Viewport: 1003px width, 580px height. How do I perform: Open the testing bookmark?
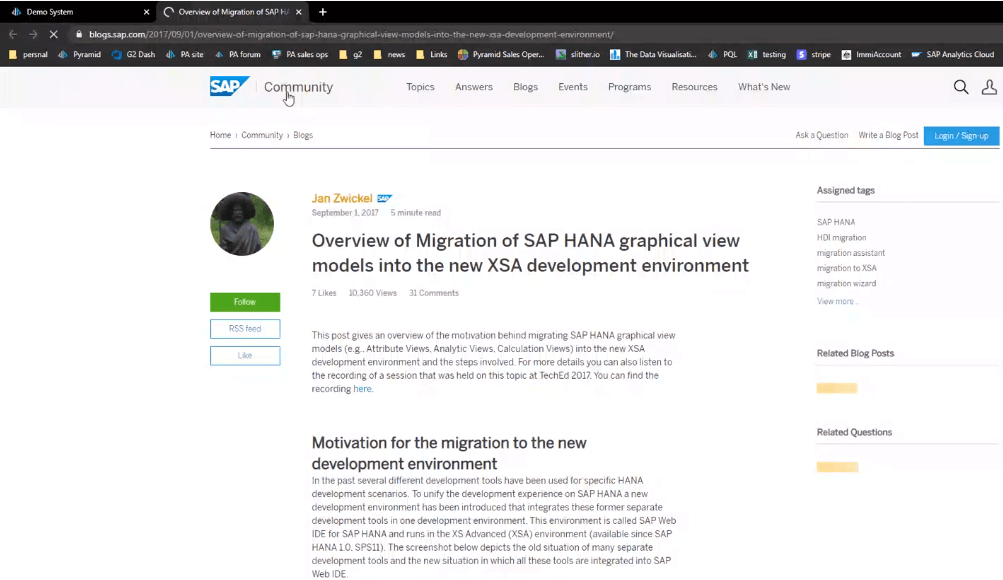pos(766,54)
